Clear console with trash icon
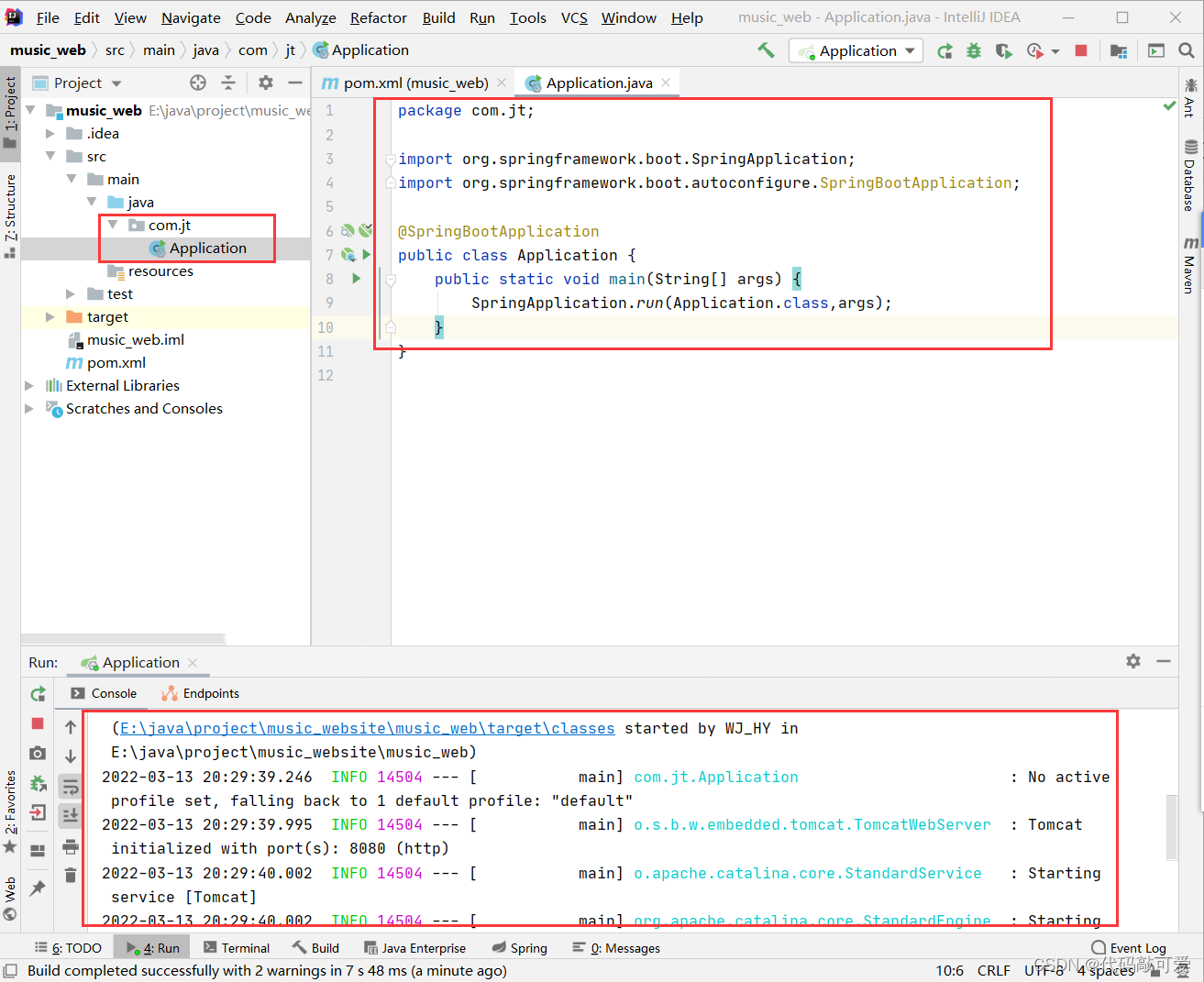The image size is (1204, 982). tap(71, 876)
